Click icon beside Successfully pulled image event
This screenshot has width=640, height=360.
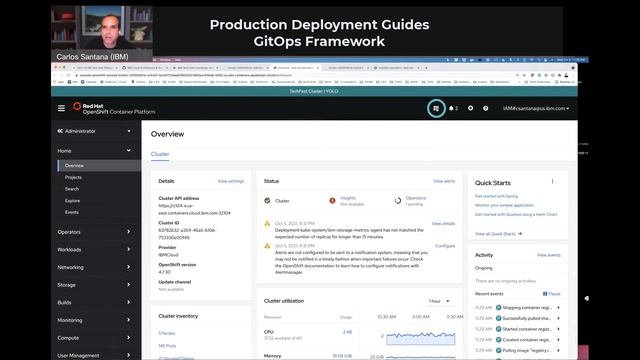(x=498, y=318)
